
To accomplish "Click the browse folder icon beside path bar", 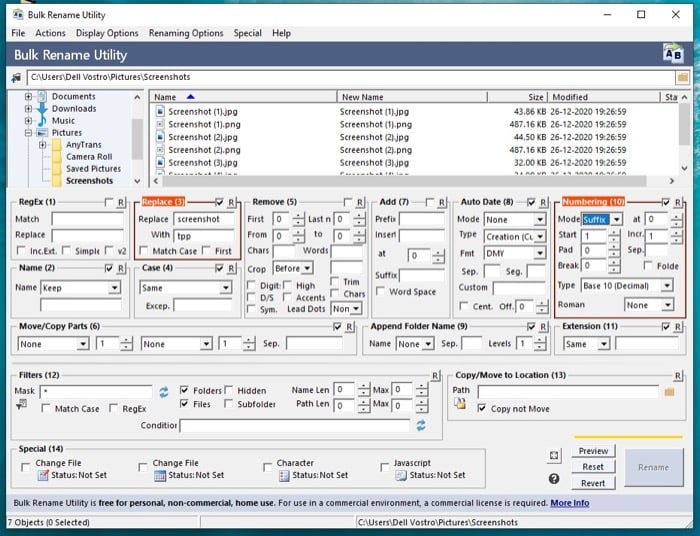I will coord(683,77).
